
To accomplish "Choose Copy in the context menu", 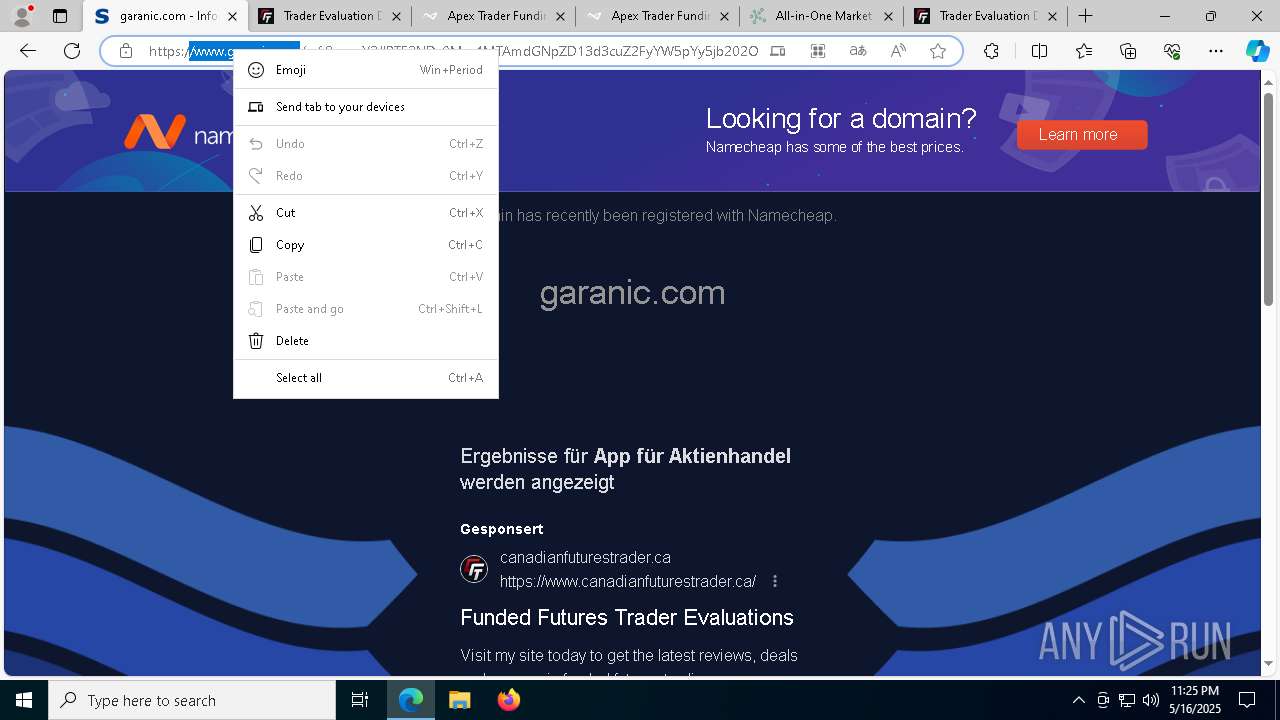I will [366, 245].
